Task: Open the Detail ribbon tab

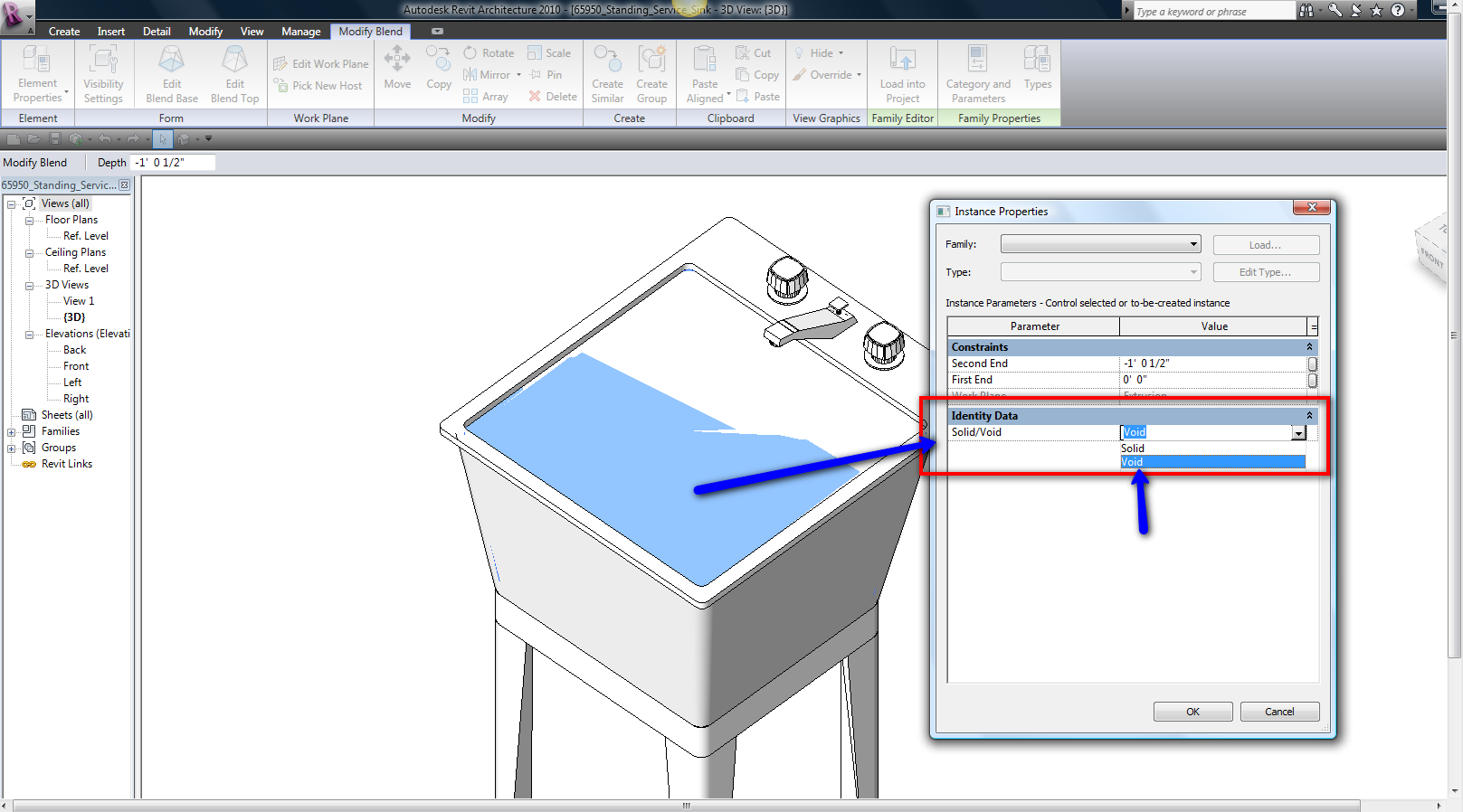Action: [x=157, y=32]
